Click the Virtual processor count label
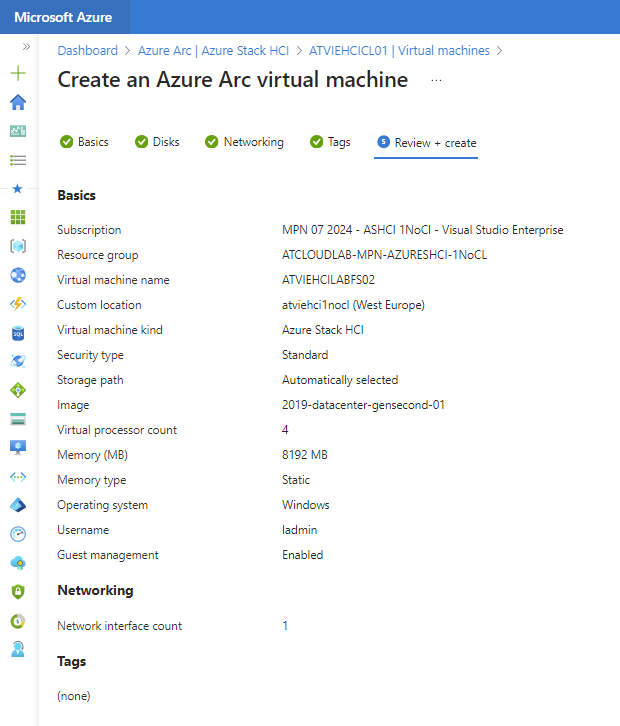The width and height of the screenshot is (620, 726). tap(117, 430)
